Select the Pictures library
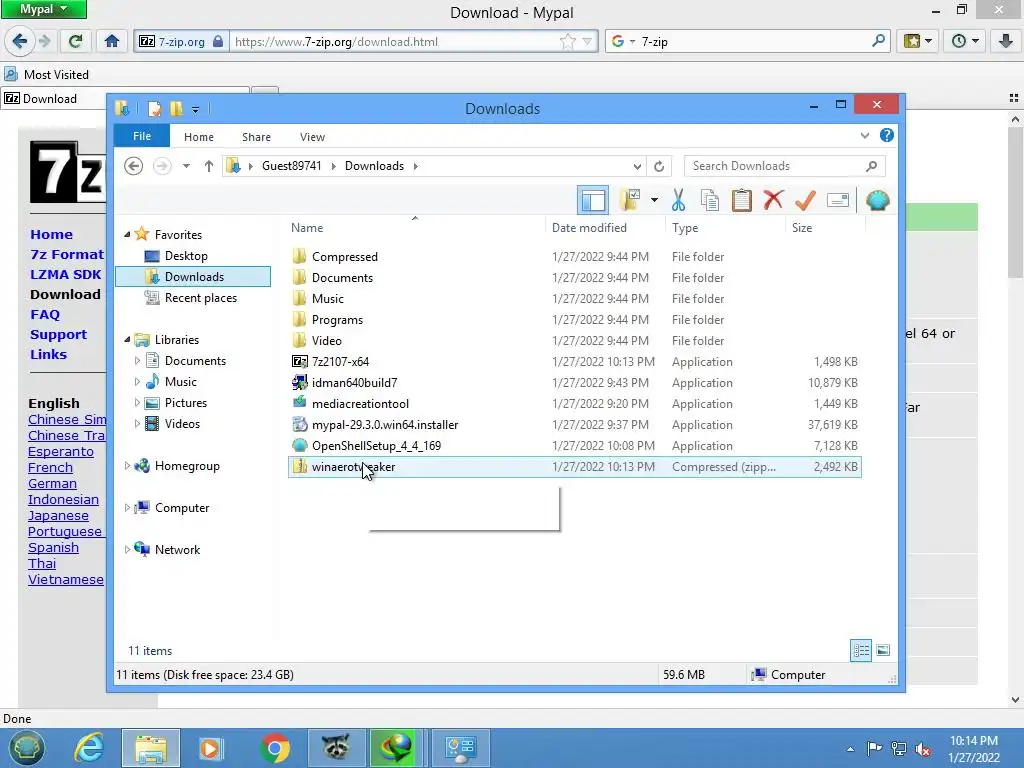Viewport: 1024px width, 768px height. pos(185,403)
